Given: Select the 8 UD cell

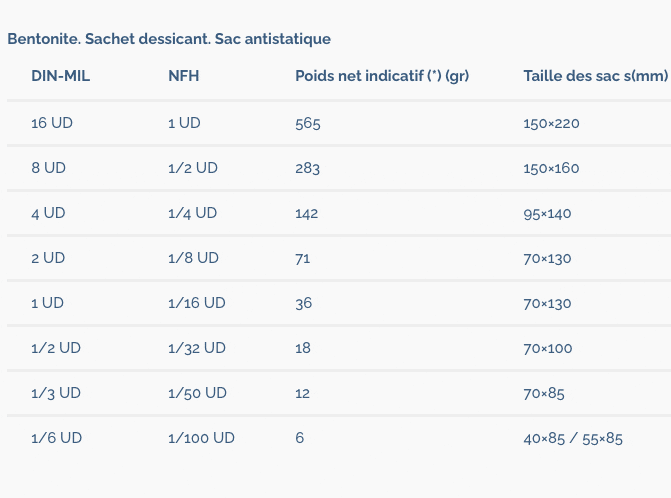Looking at the screenshot, I should [48, 168].
